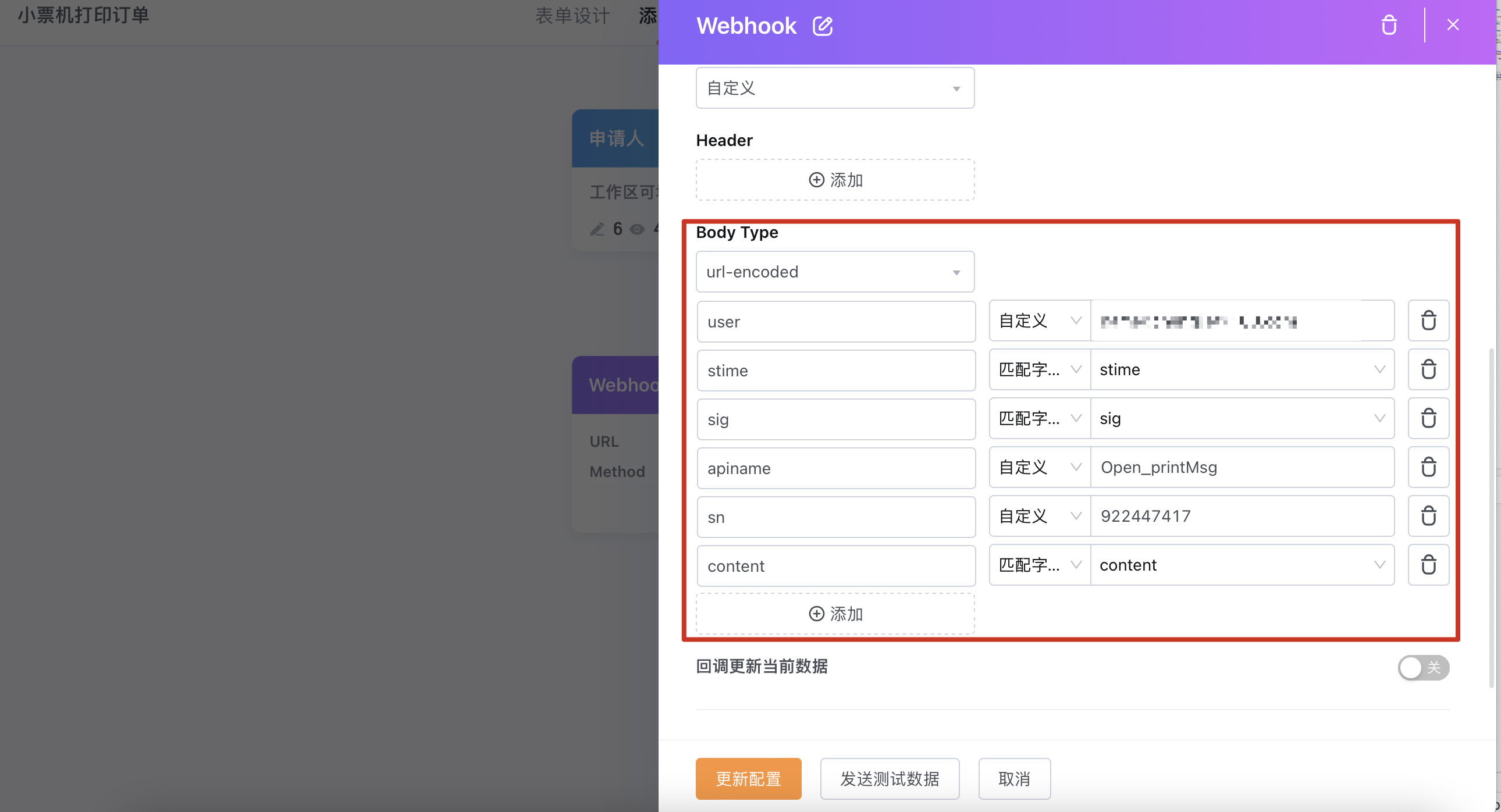Click the apiname key input field

(x=836, y=468)
